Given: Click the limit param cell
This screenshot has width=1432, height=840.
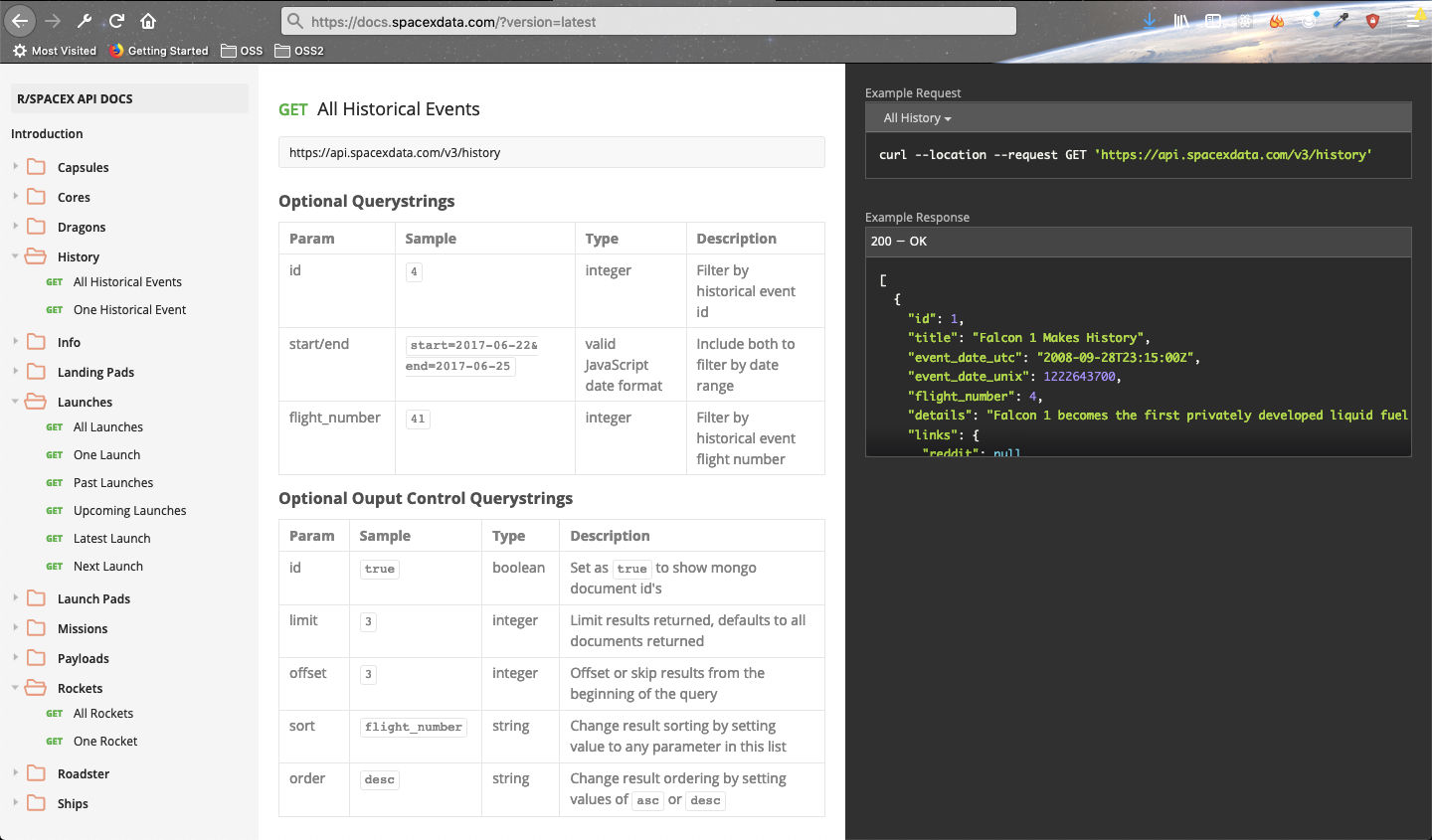Looking at the screenshot, I should tap(314, 630).
